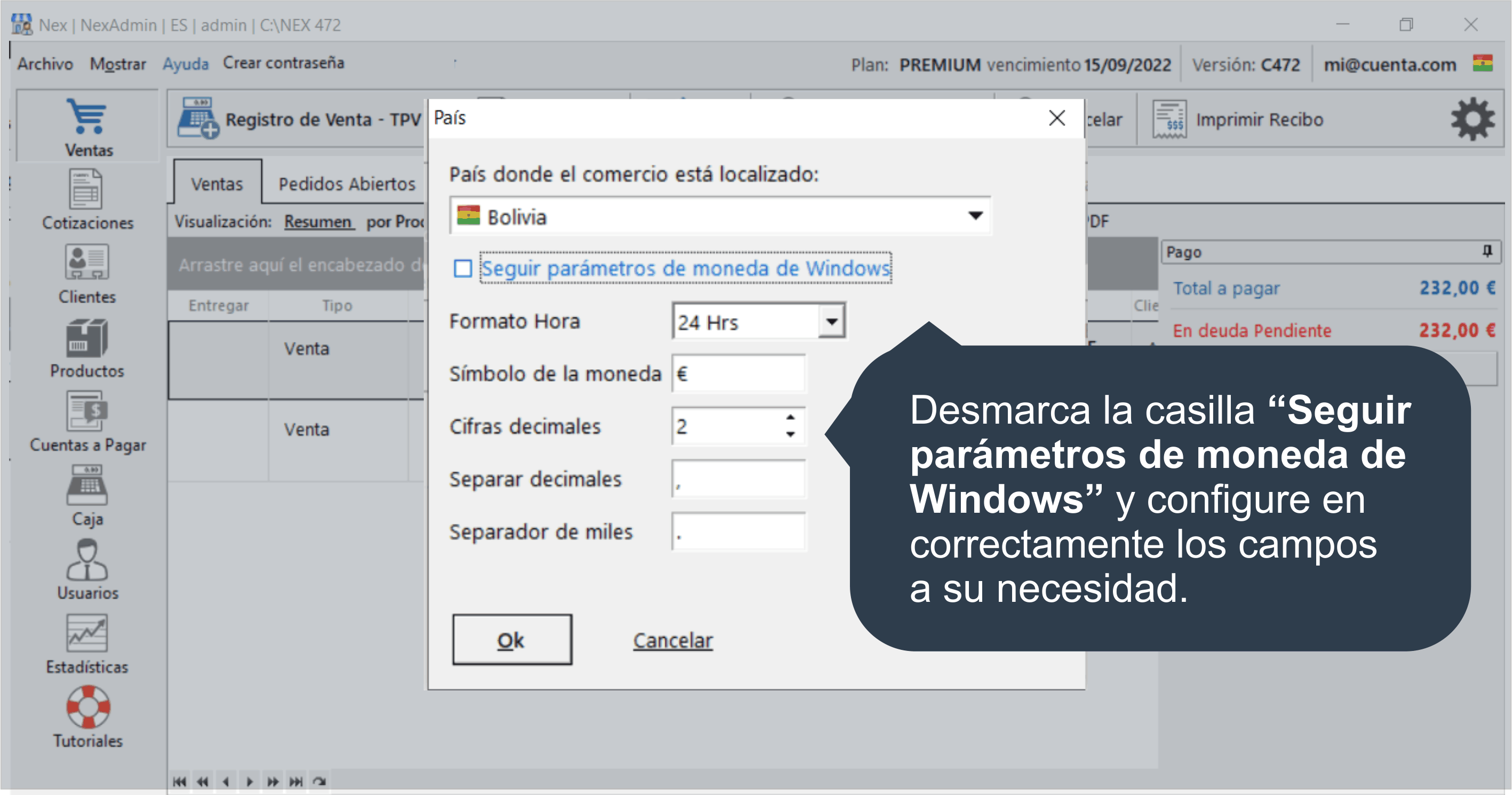Click the Cancelar link

pyautogui.click(x=673, y=640)
